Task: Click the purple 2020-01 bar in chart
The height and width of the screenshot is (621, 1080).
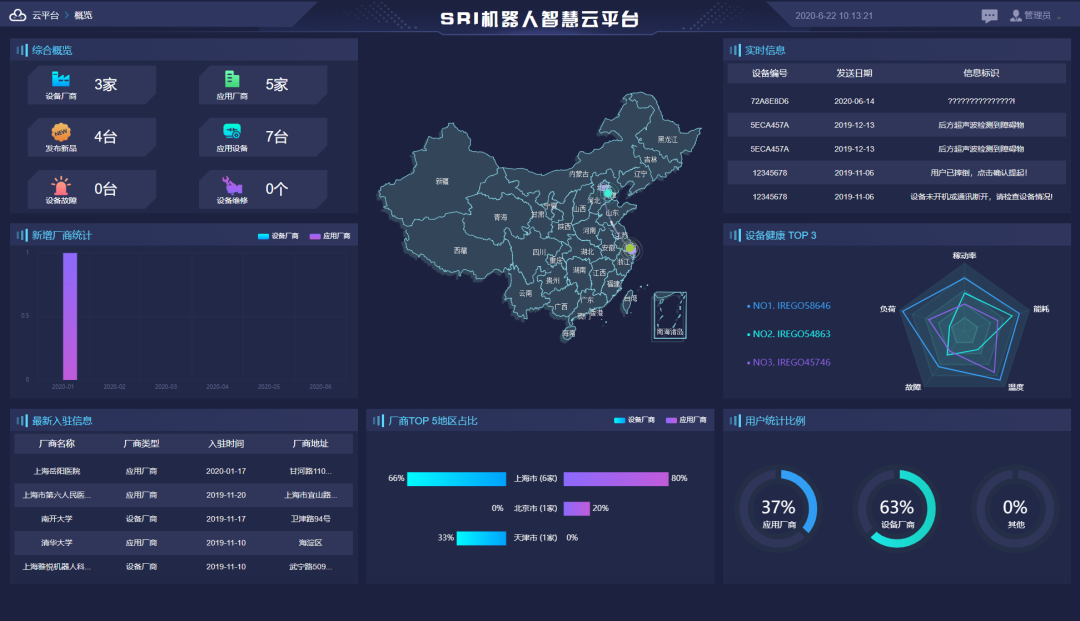Action: (69, 315)
